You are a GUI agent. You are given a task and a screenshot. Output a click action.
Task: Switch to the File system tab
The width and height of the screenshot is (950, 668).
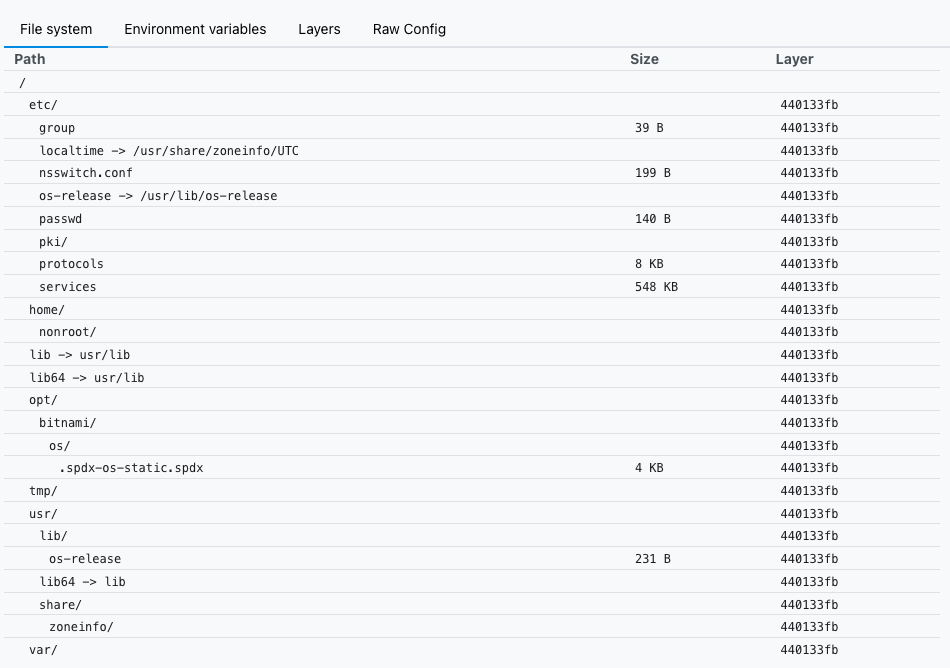56,29
